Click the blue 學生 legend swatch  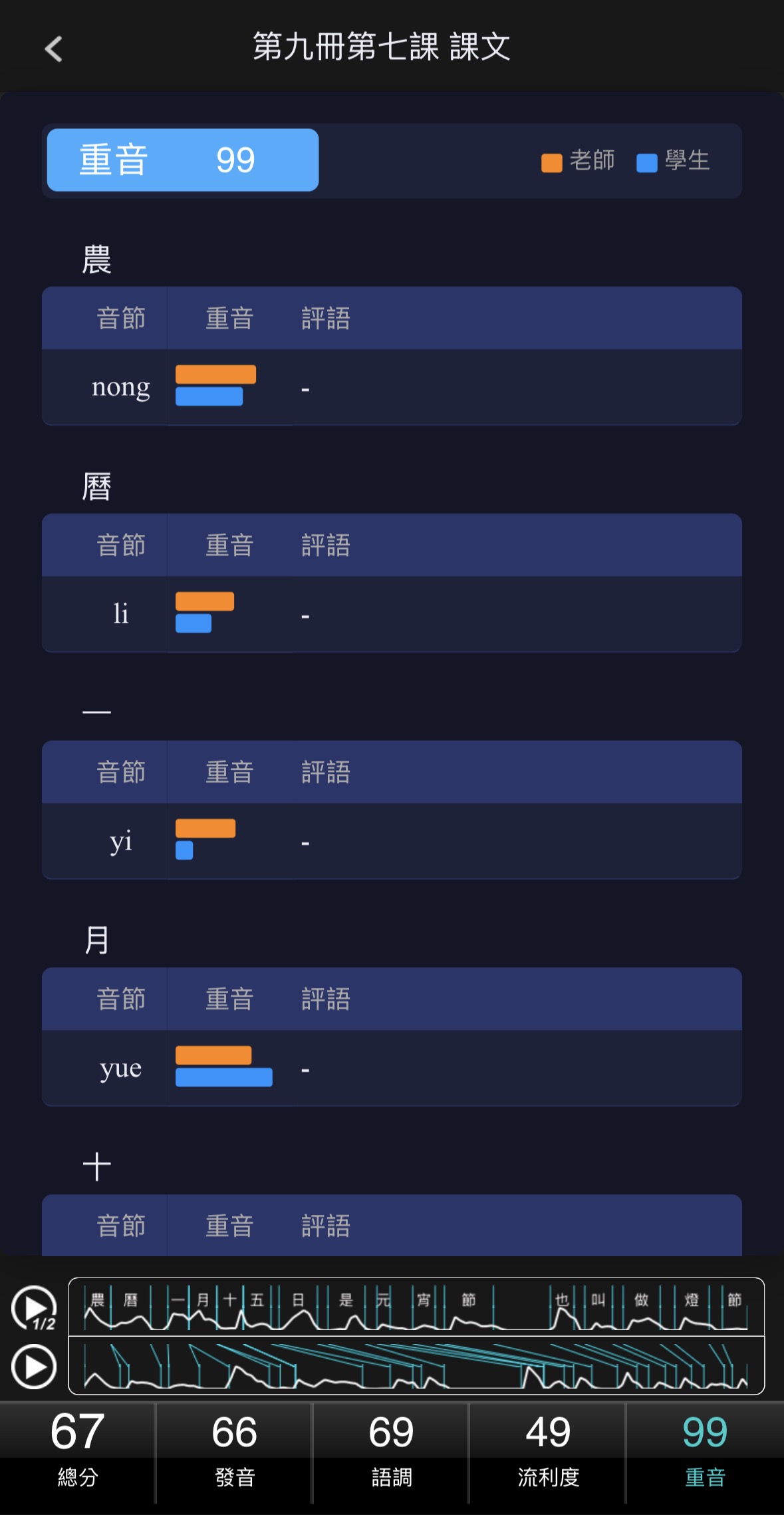(646, 163)
